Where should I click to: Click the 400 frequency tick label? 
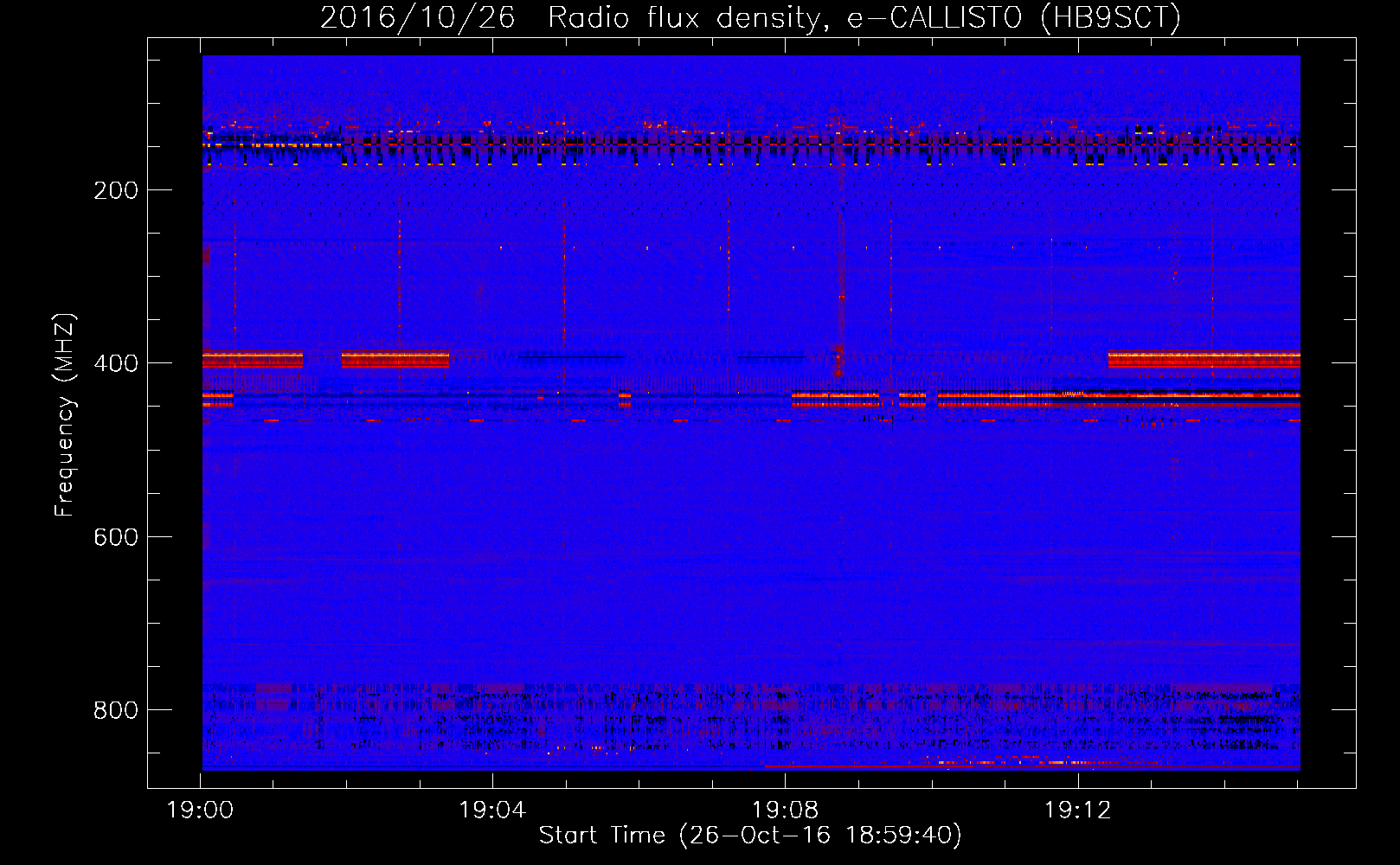tap(116, 363)
